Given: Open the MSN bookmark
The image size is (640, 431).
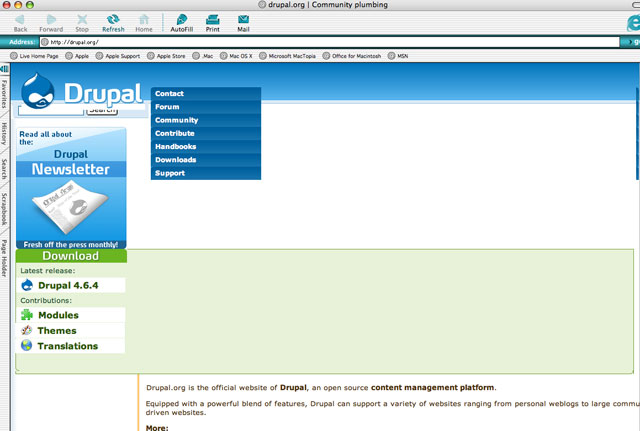Looking at the screenshot, I should [398, 56].
